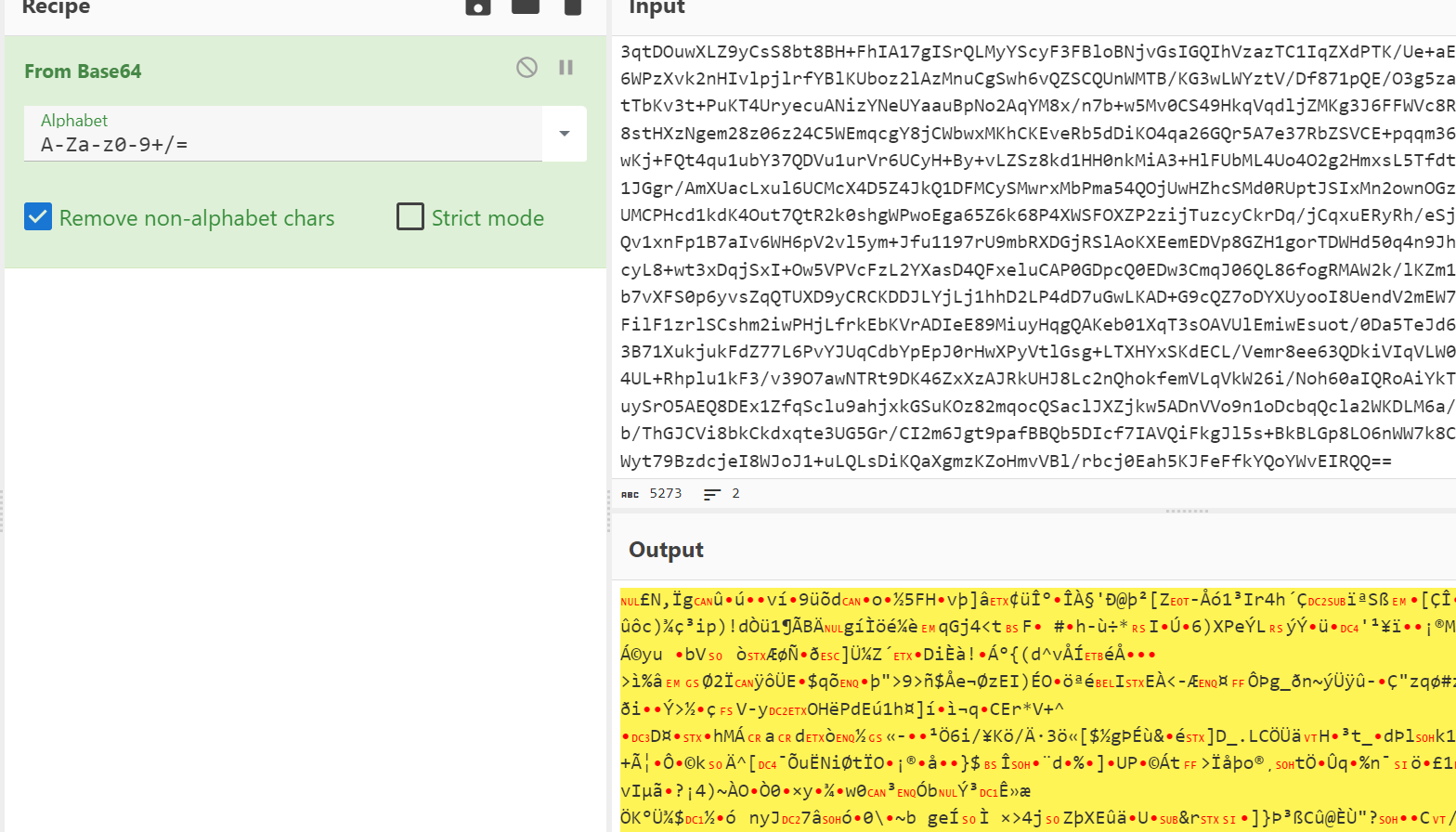Viewport: 1456px width, 832px height.
Task: Clear the recipe with the trash icon
Action: point(573,7)
